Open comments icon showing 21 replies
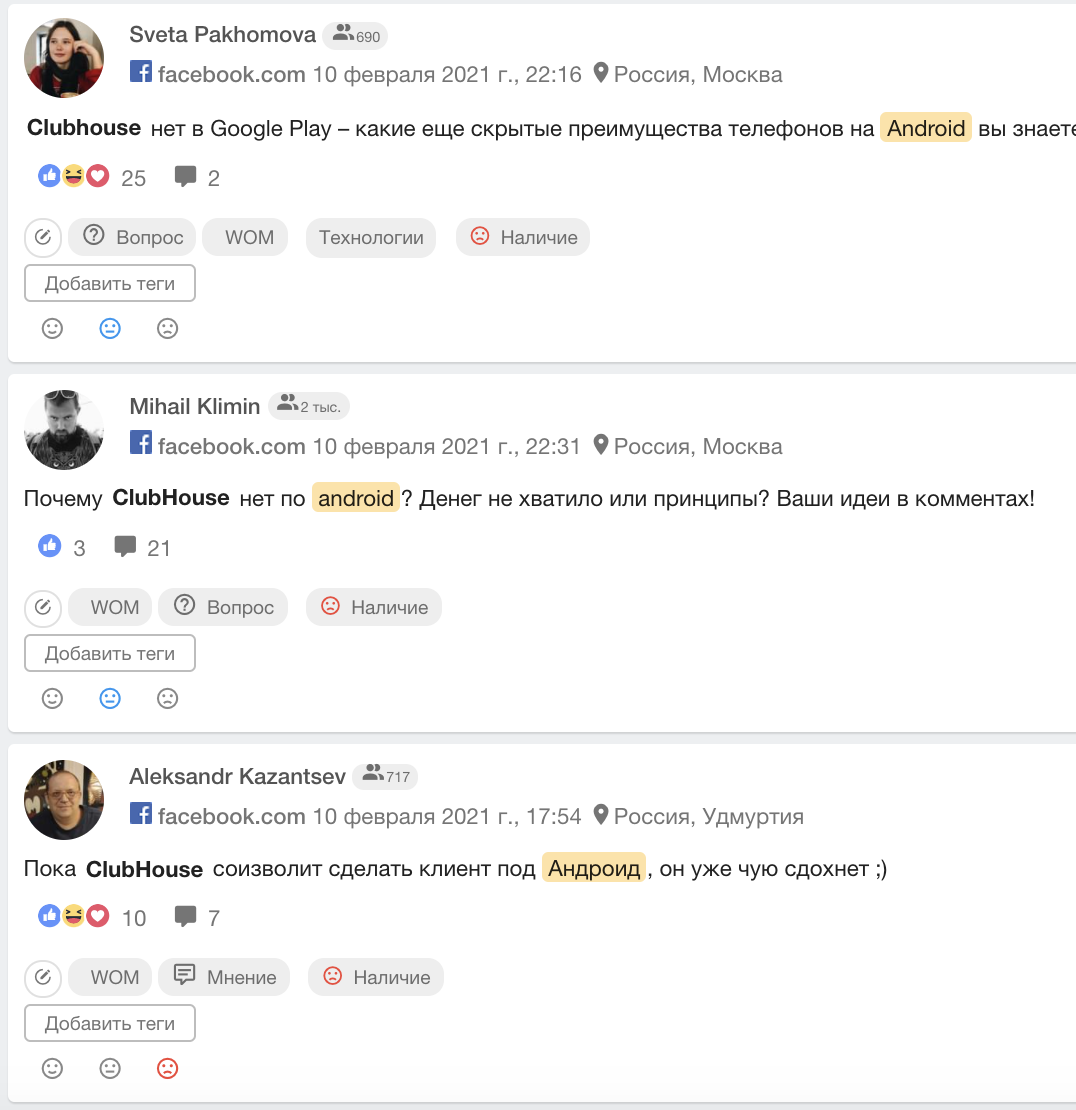 click(125, 547)
